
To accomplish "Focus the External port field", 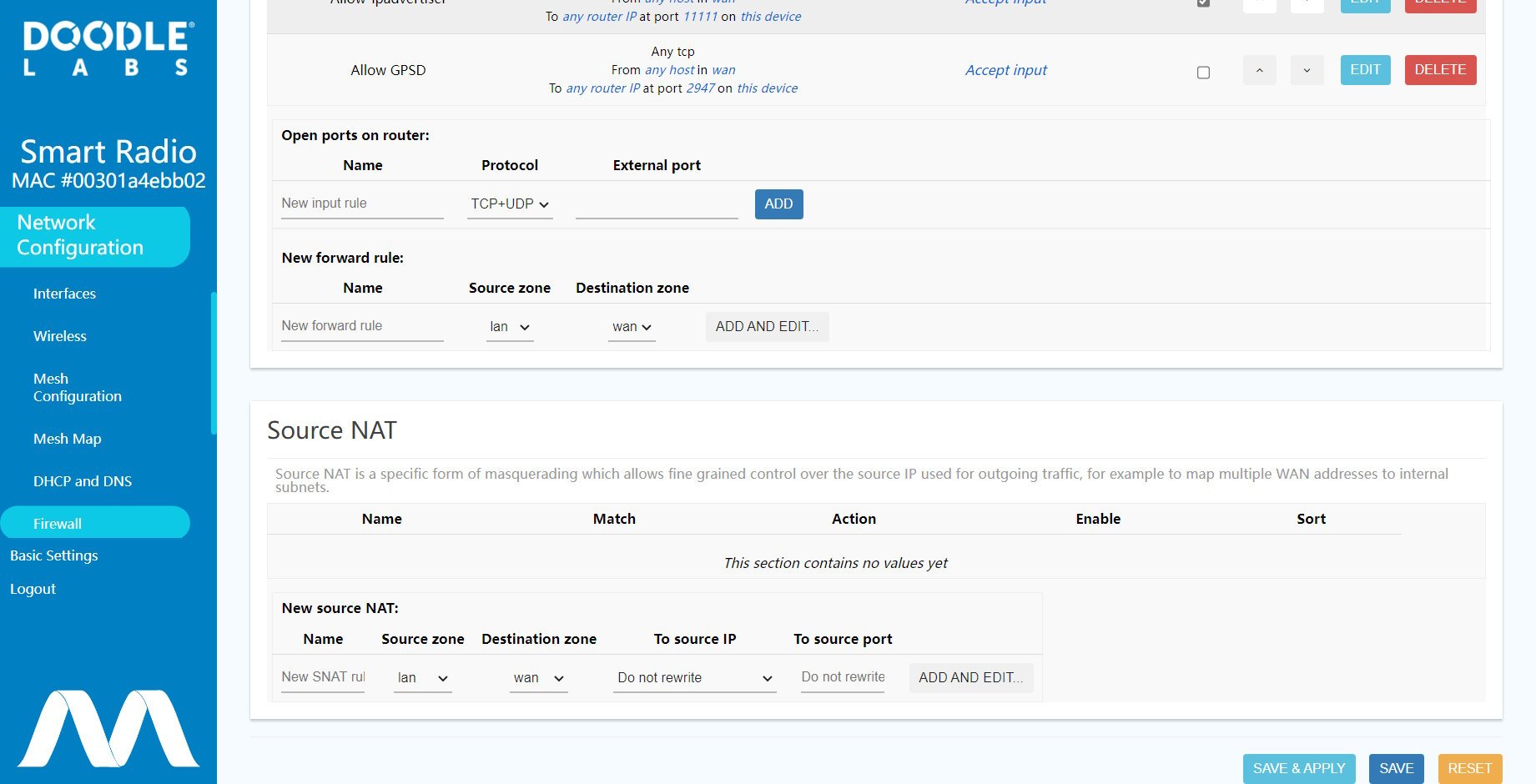I will pyautogui.click(x=657, y=204).
